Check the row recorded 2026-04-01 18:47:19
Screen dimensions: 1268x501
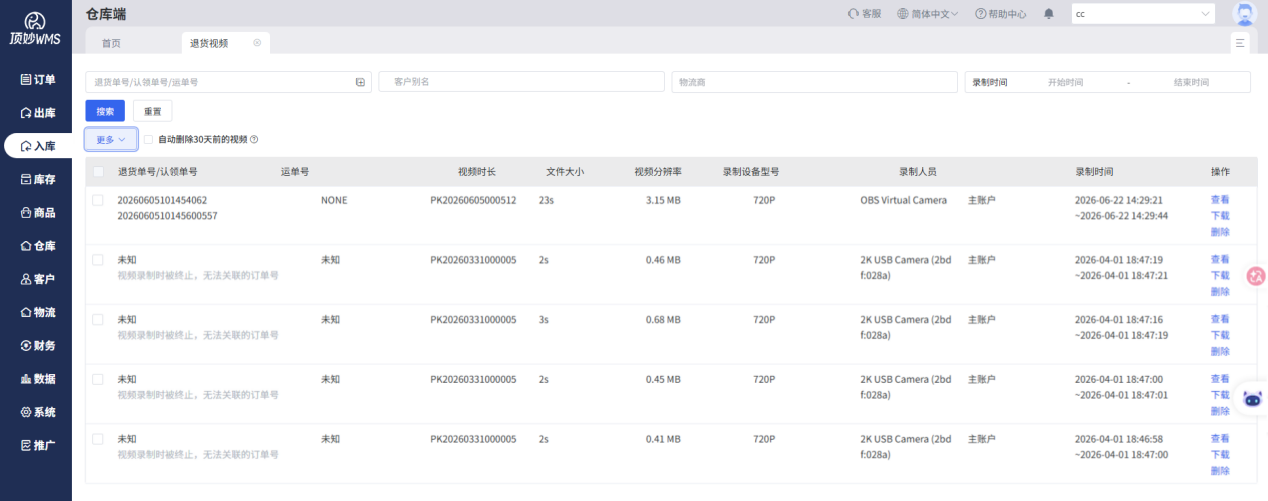(x=98, y=260)
